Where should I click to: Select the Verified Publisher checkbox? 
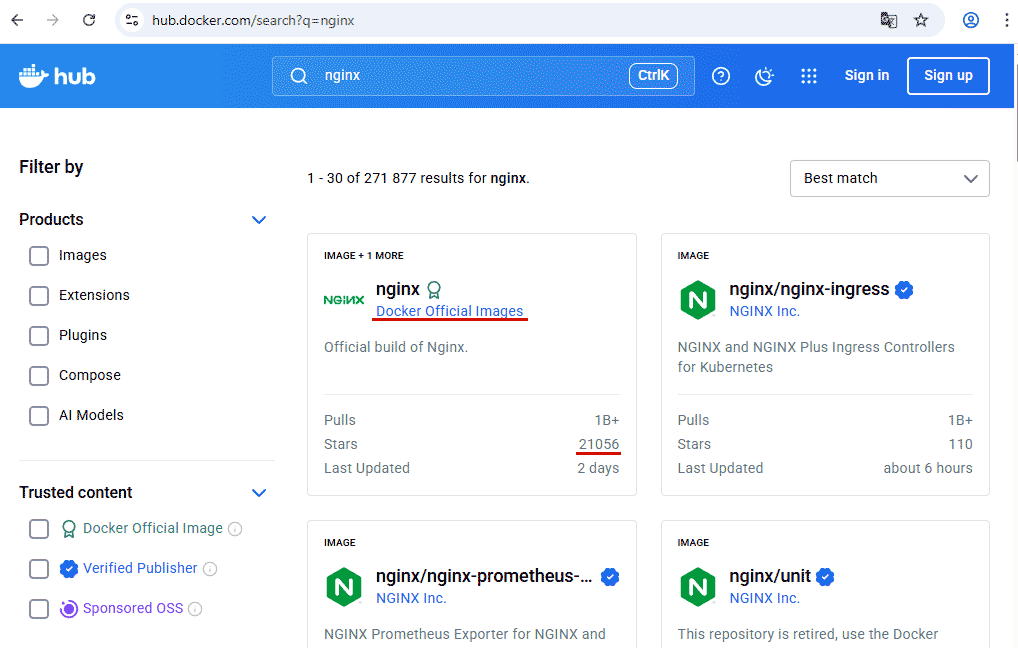[39, 569]
